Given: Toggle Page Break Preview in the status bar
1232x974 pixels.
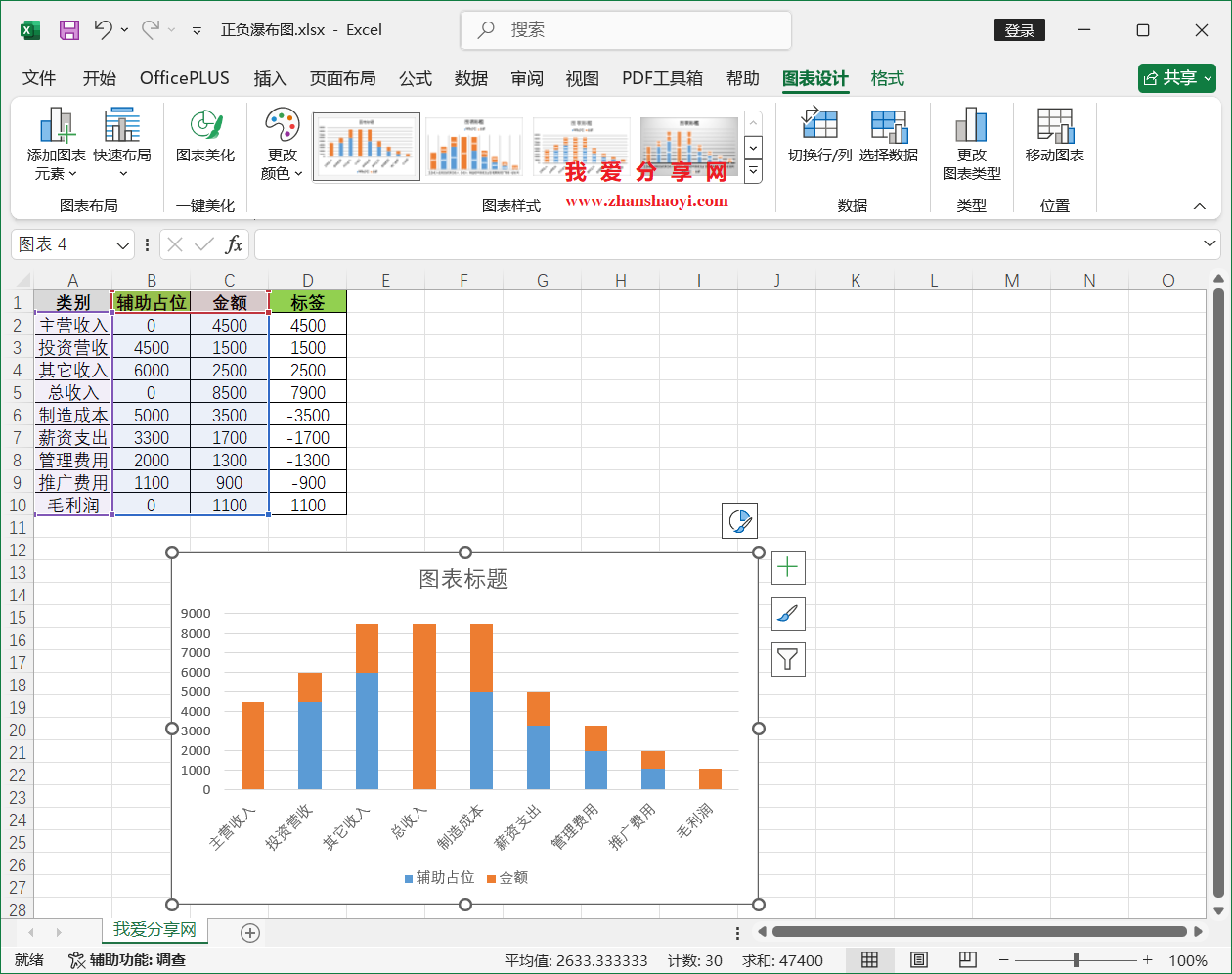Looking at the screenshot, I should click(967, 959).
